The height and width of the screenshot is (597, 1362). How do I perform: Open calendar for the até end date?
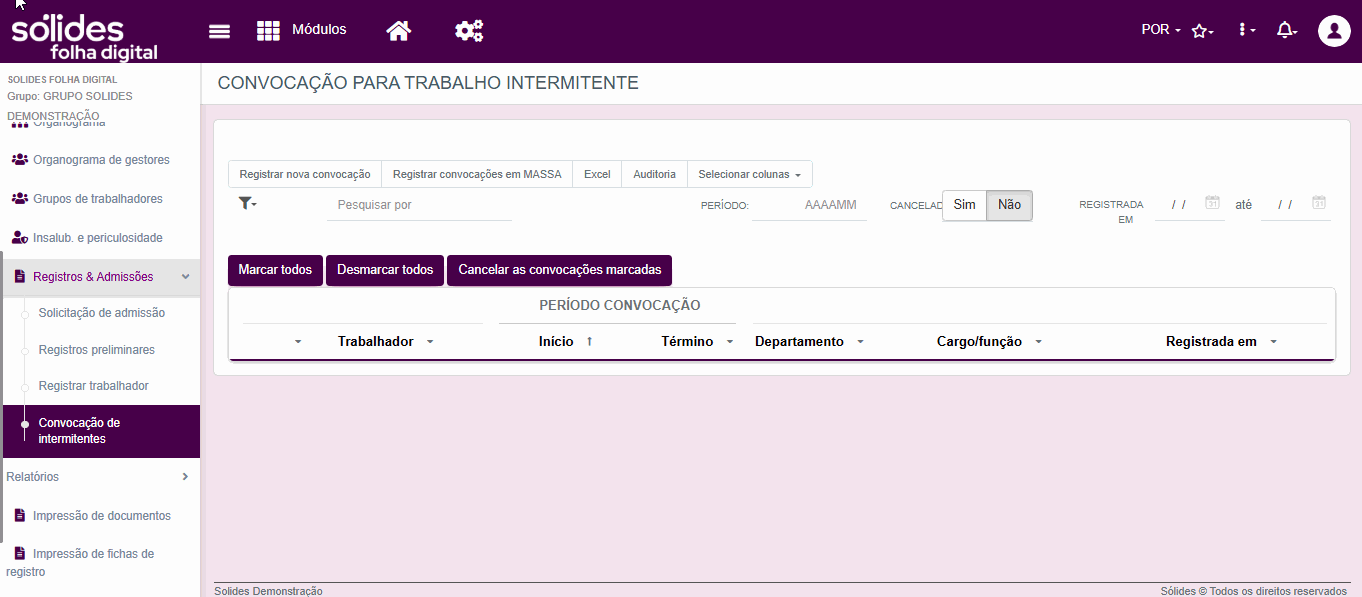[x=1319, y=203]
